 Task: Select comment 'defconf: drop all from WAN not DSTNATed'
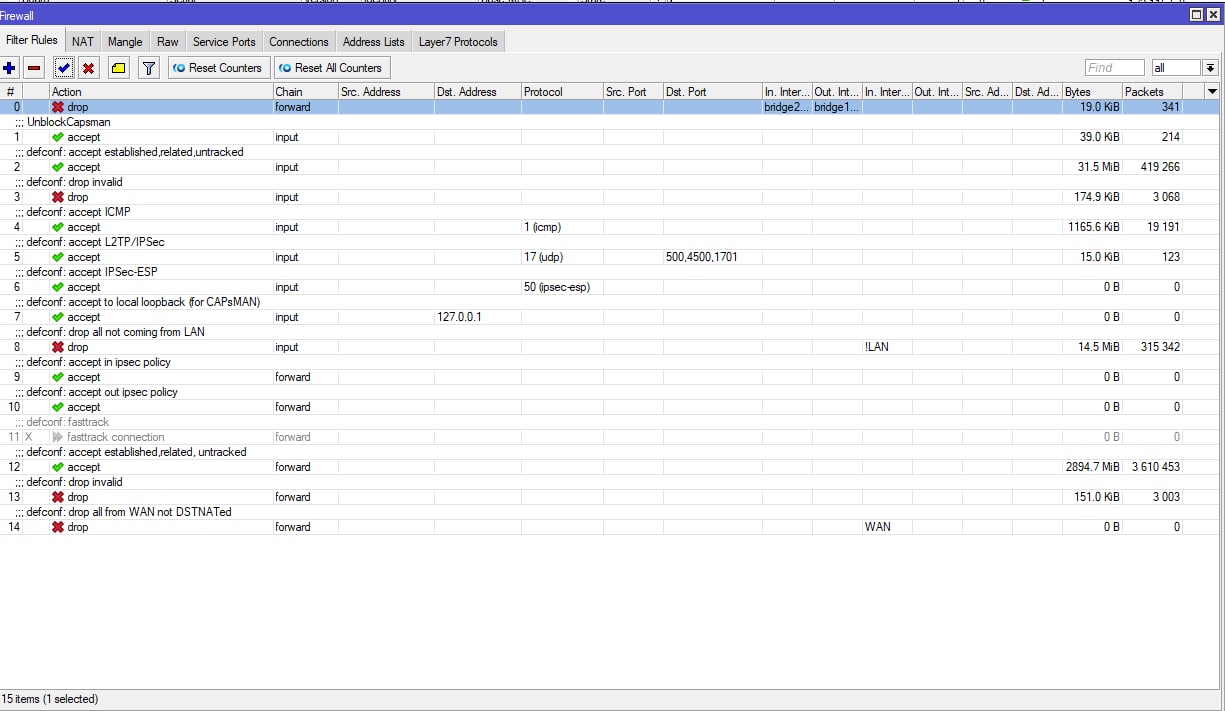point(129,512)
